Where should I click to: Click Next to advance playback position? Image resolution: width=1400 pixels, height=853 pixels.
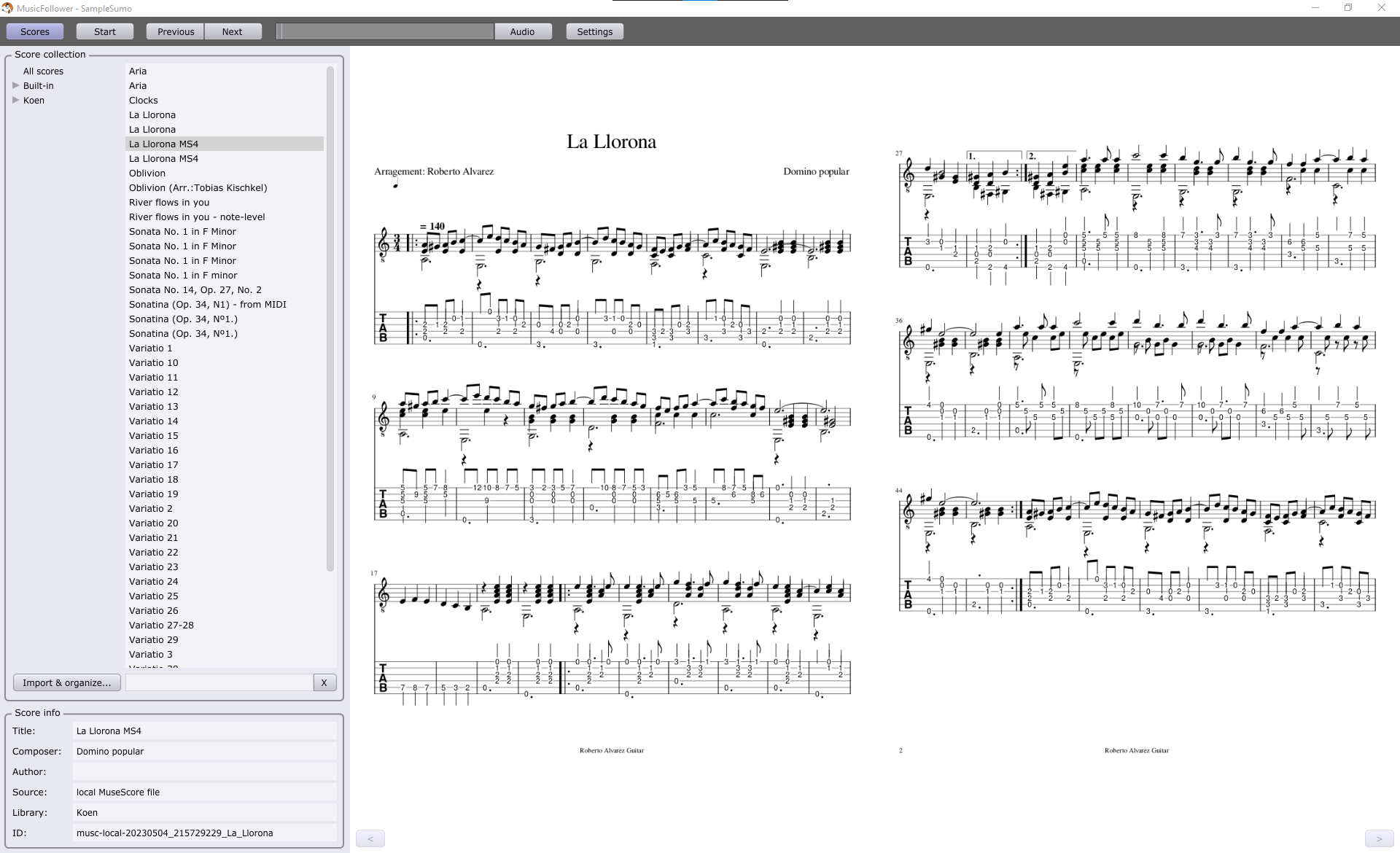232,31
